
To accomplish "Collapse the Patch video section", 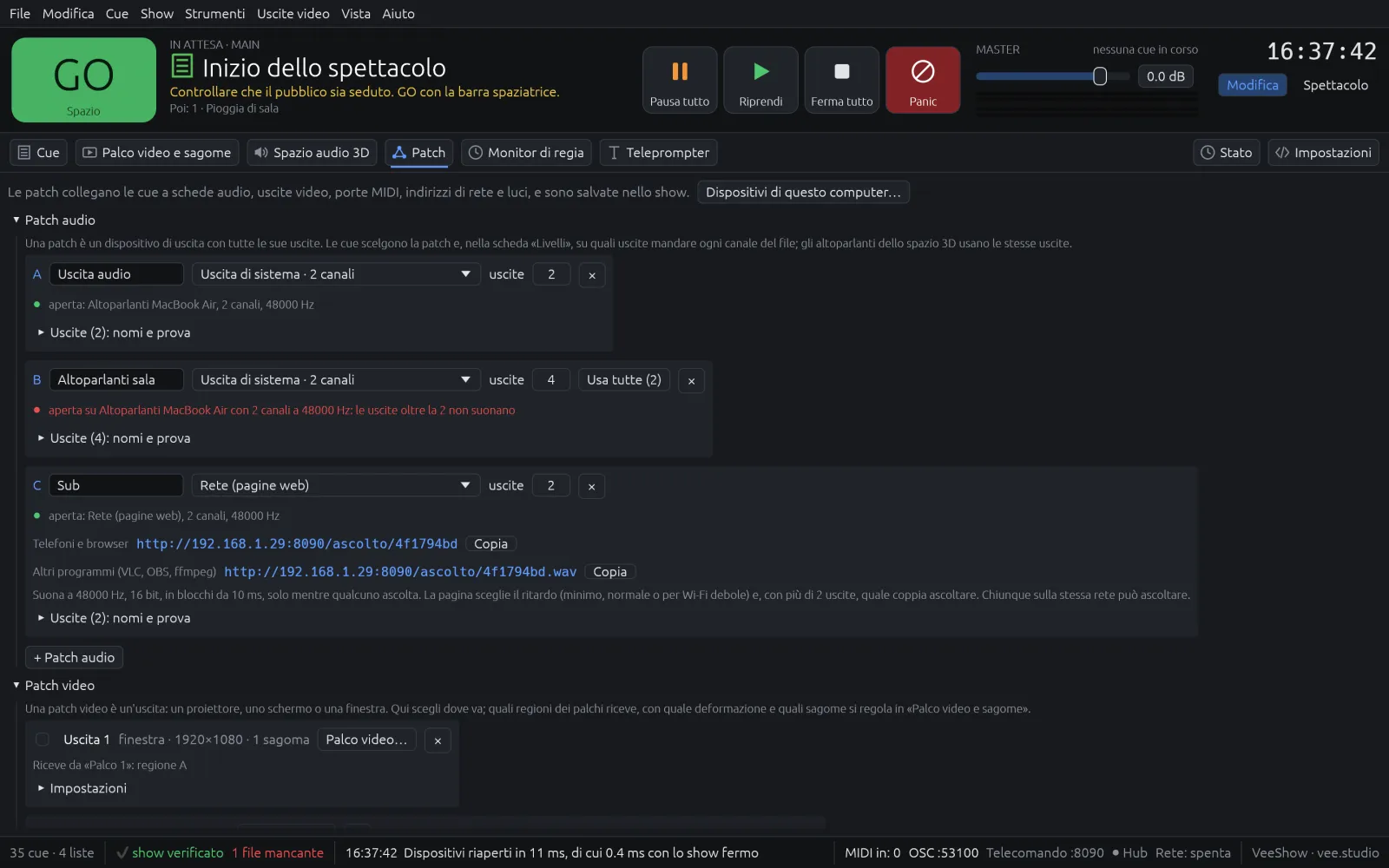I will point(16,686).
